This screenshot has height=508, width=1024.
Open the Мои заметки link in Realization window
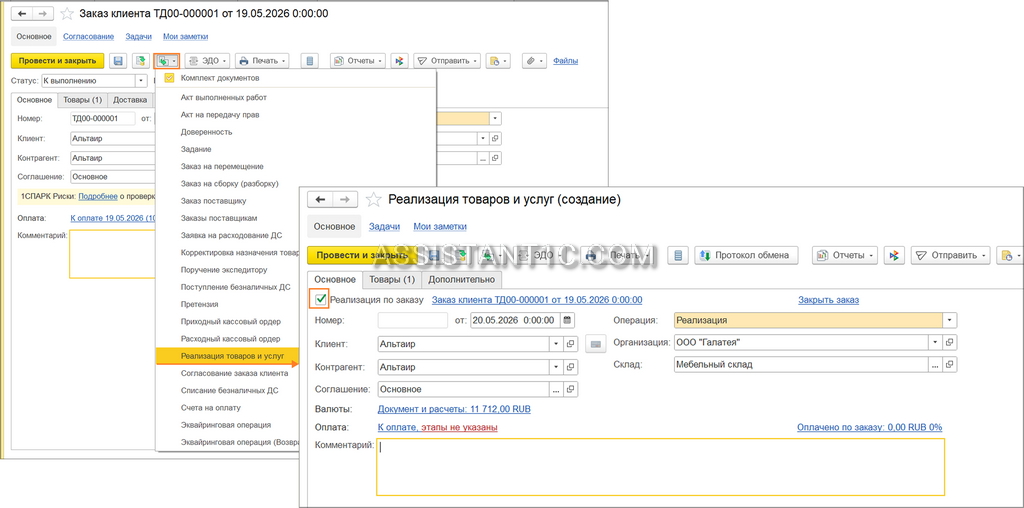click(440, 227)
